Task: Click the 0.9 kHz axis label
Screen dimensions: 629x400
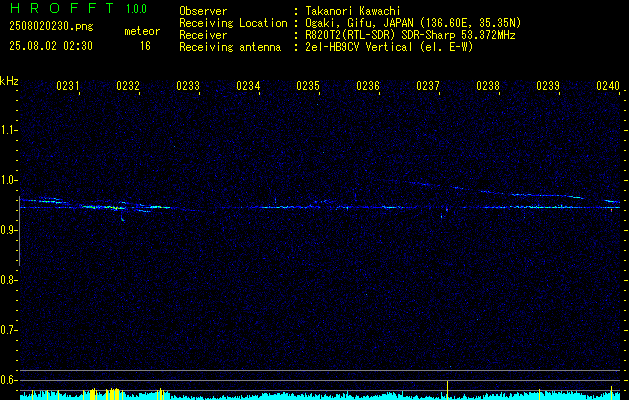Action: pos(8,230)
